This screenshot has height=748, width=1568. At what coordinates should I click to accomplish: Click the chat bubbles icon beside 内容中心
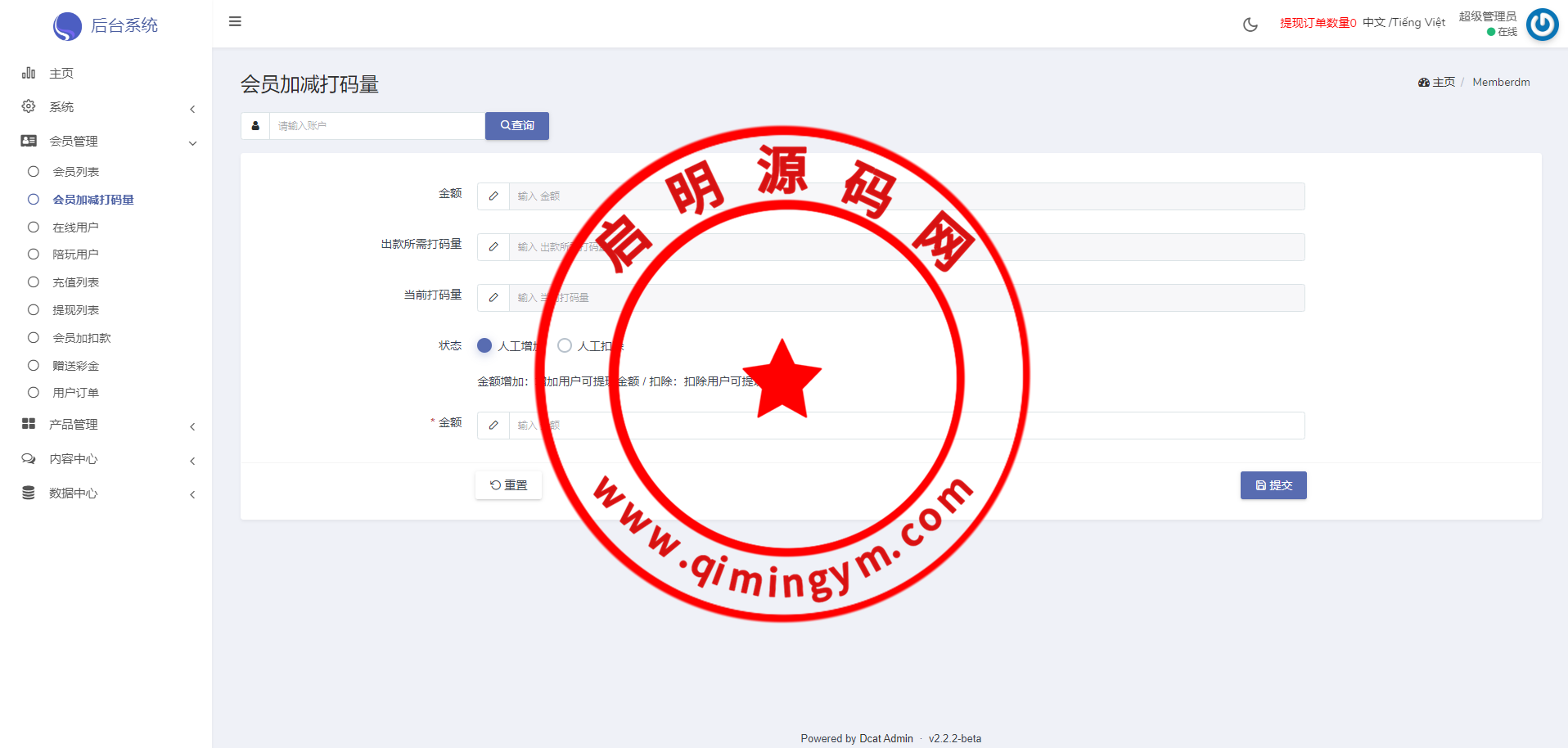click(x=29, y=458)
